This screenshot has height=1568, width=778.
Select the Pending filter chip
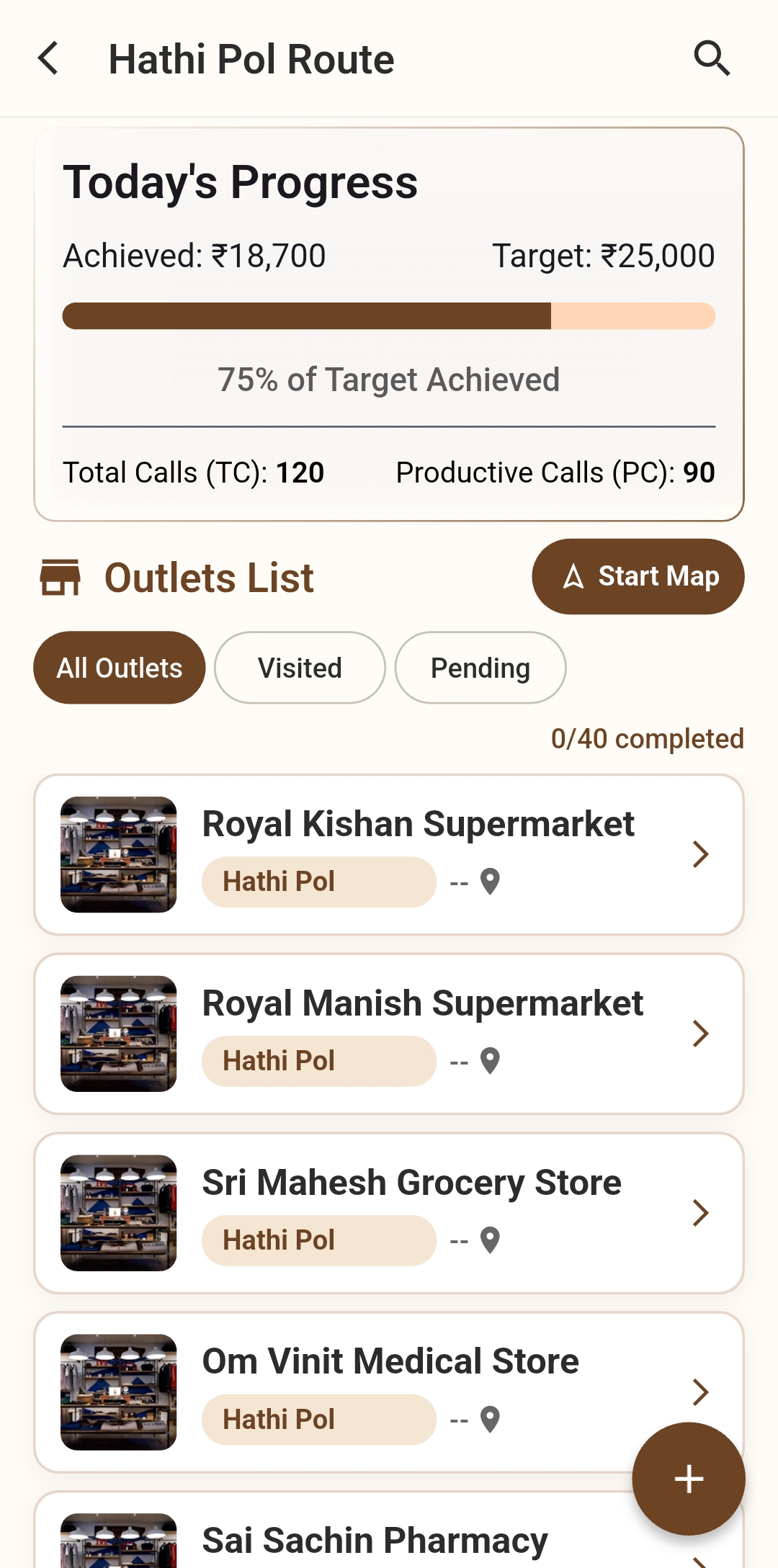click(480, 668)
